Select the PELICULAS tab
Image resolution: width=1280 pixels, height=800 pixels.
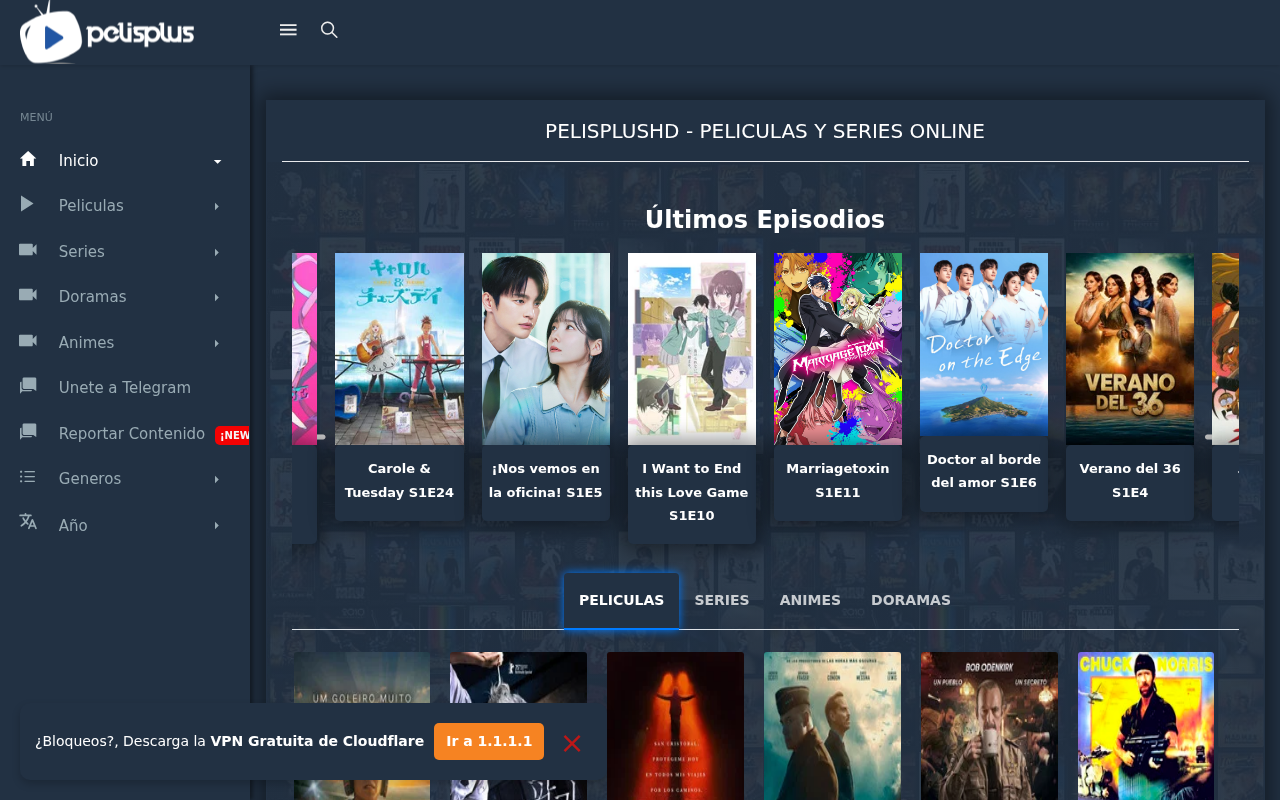pos(621,600)
